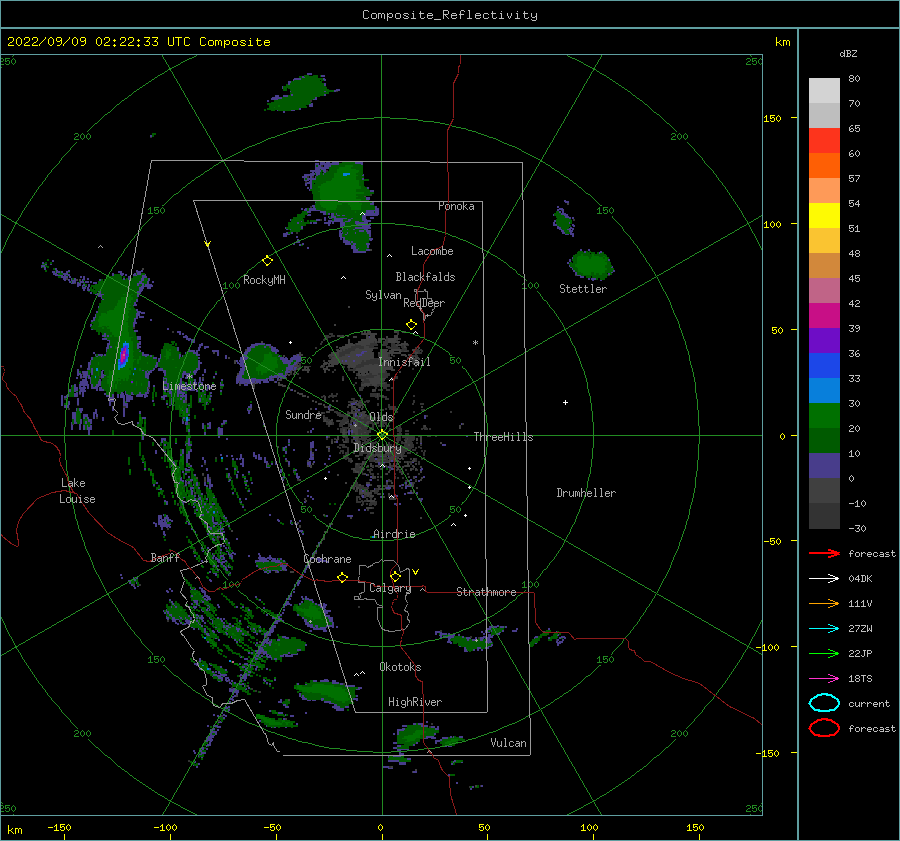
Task: Click the Sylvan label
Action: (383, 295)
